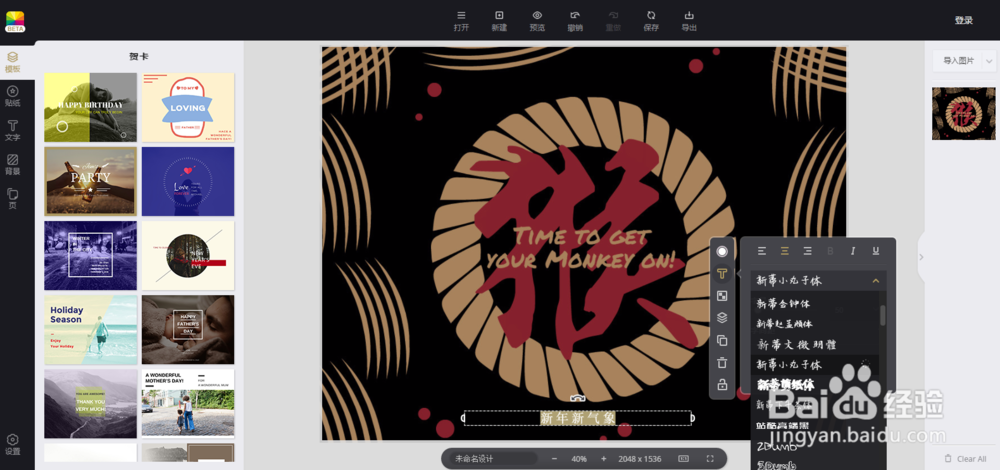Screen dimensions: 1000x470
Task: Open the transparency checker tool
Action: pyautogui.click(x=722, y=296)
